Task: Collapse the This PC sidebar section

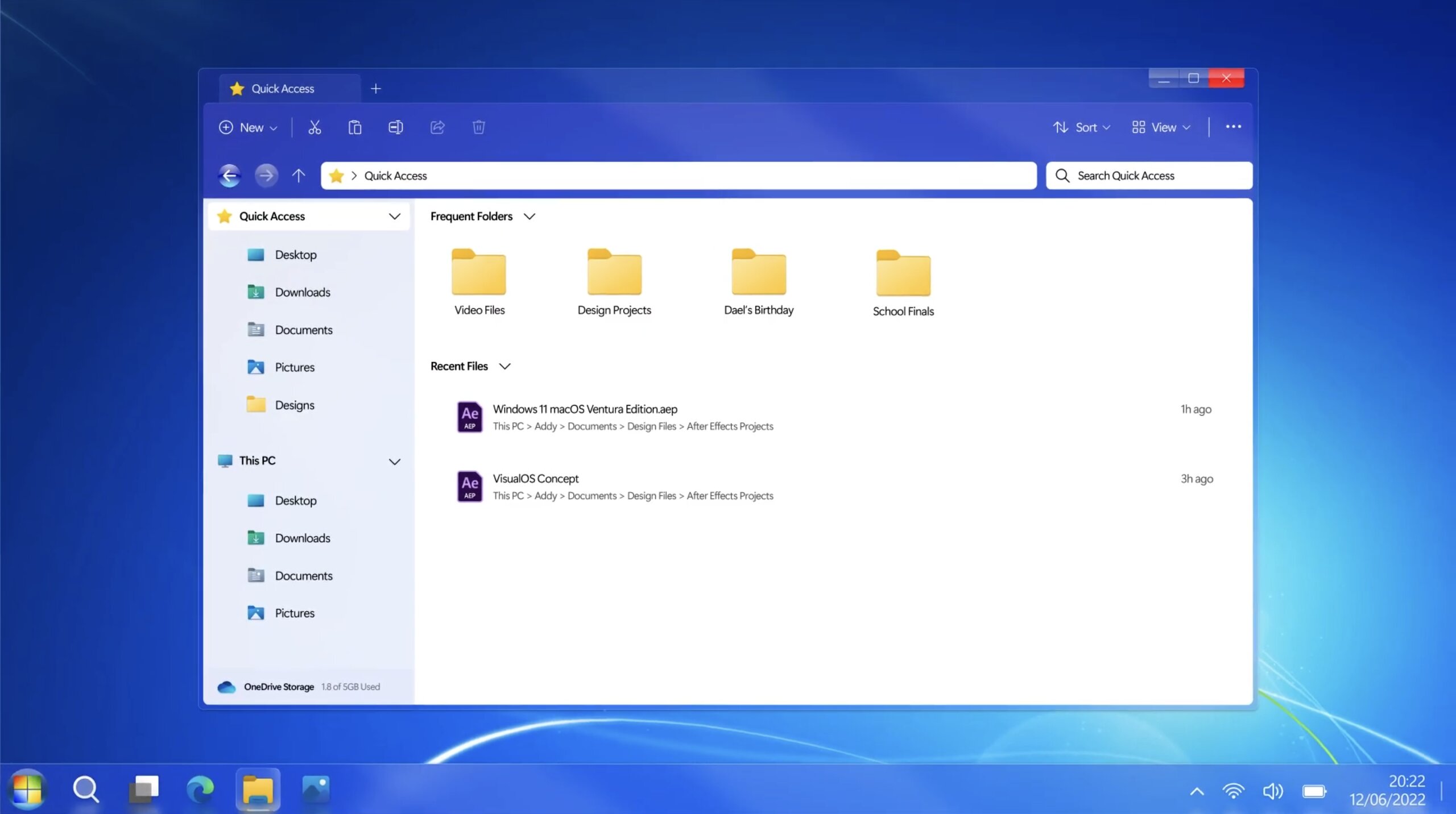Action: point(395,462)
